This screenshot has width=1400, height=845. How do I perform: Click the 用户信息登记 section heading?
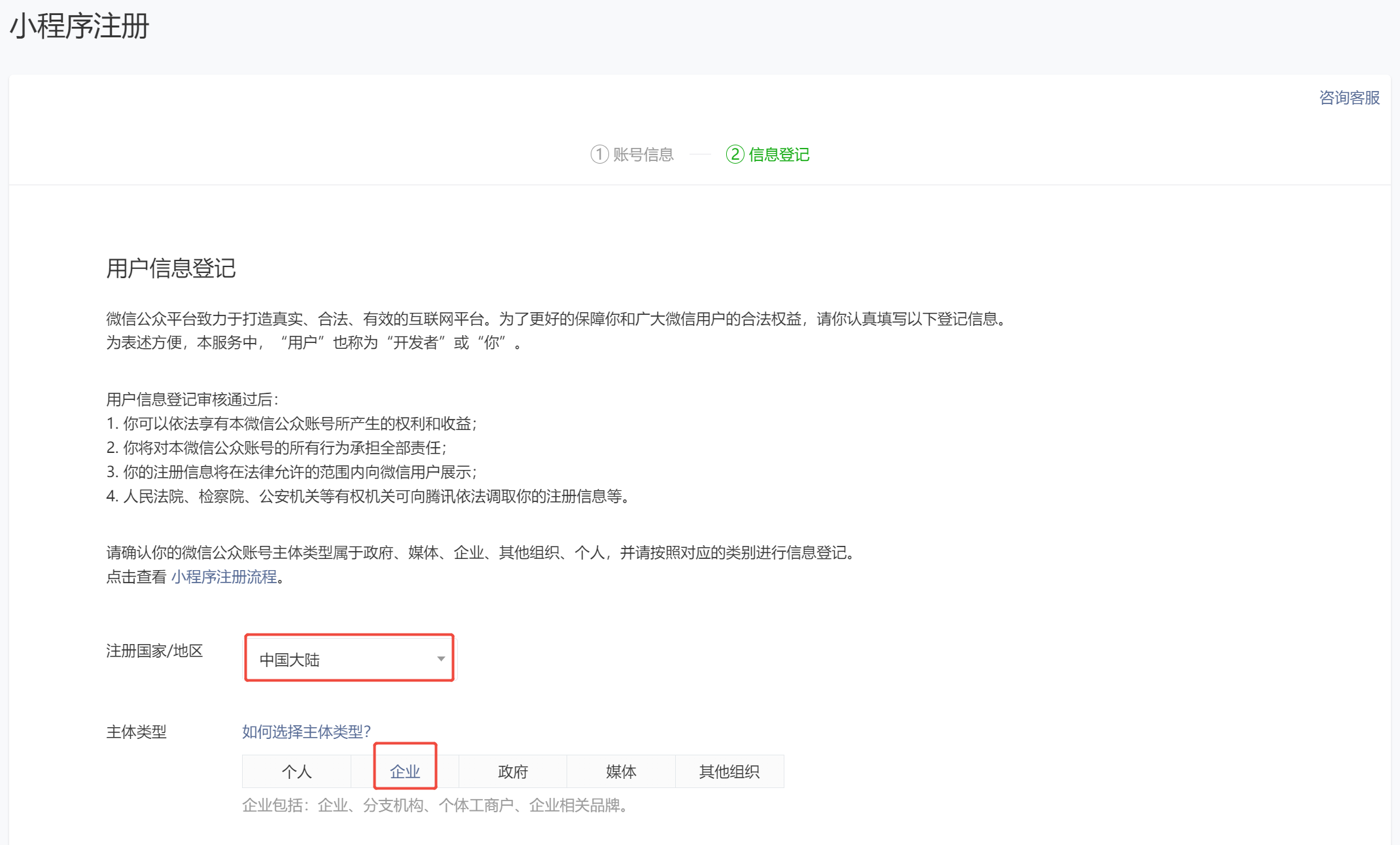coord(171,268)
